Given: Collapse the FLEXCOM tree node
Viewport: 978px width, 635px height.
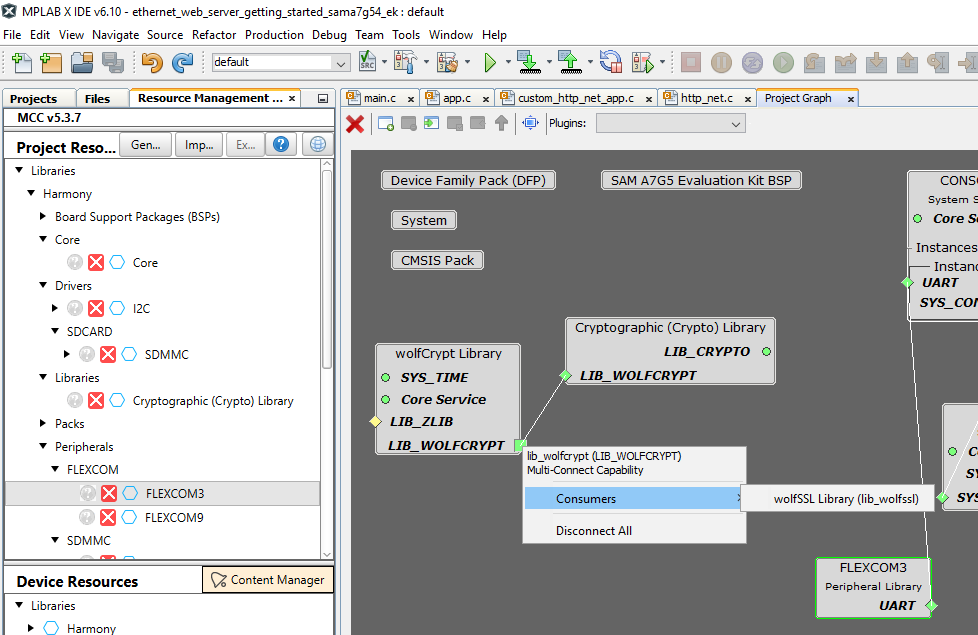Looking at the screenshot, I should [x=55, y=469].
